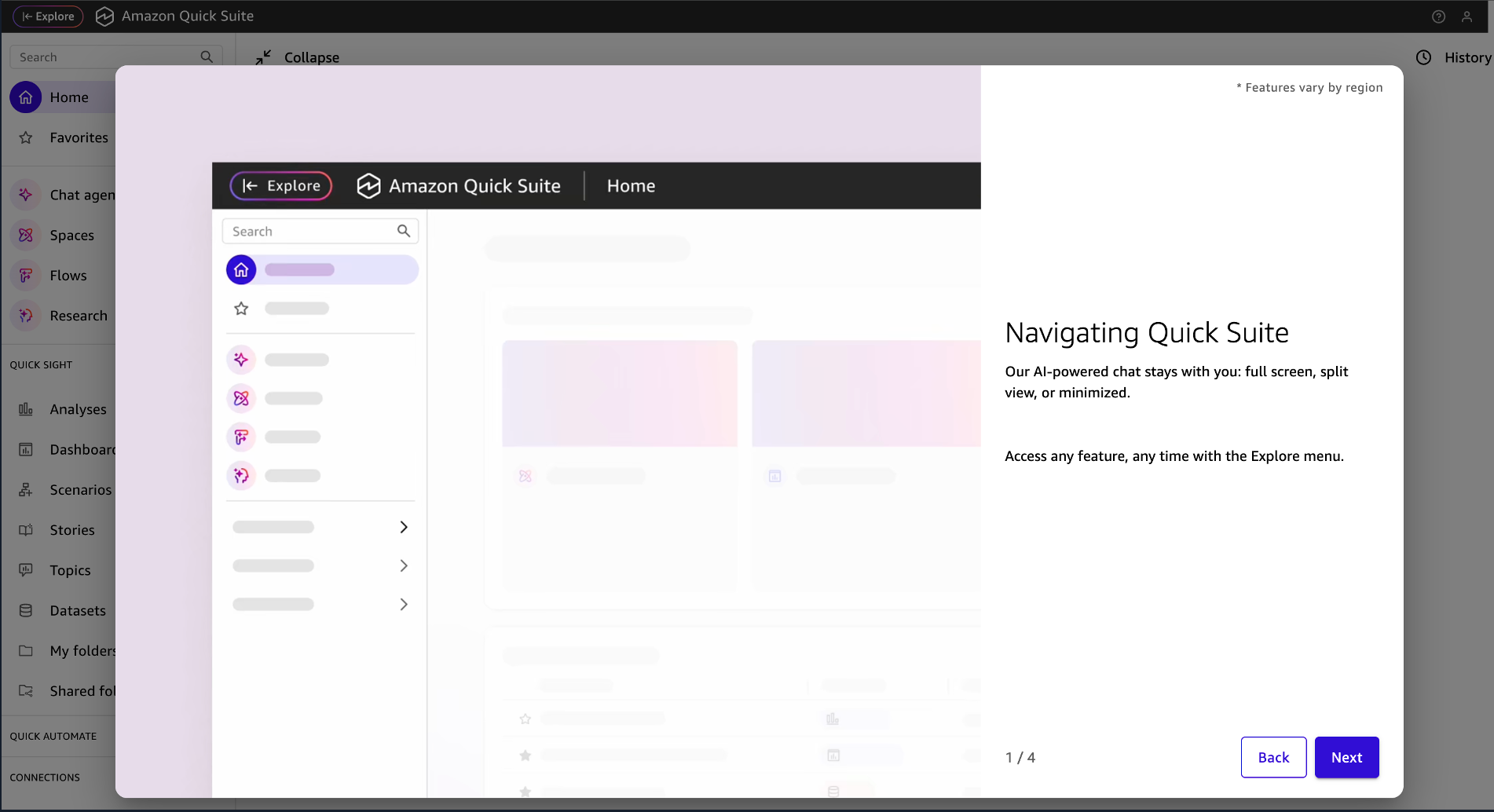Toggle the Explore menu button
Screen dimensions: 1494x812
click(48, 16)
